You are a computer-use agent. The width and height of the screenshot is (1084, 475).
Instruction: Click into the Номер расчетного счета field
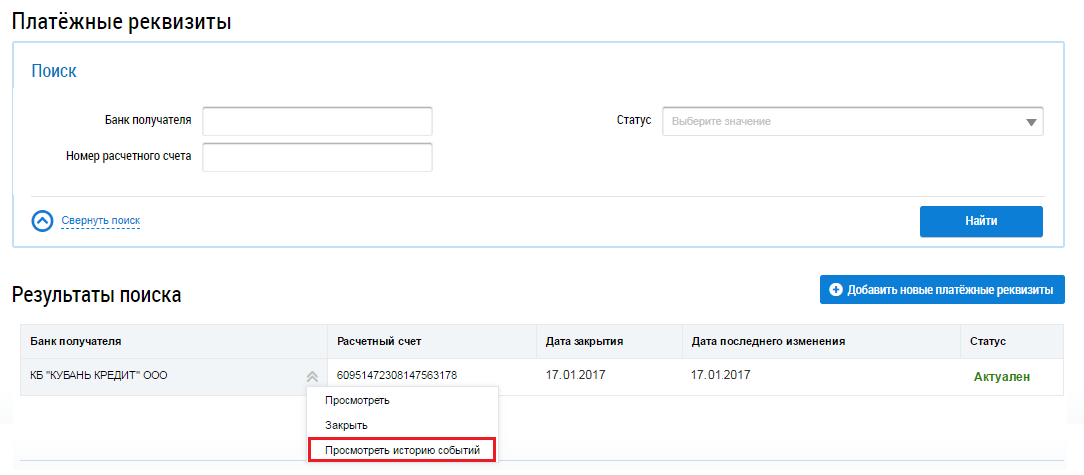pos(317,157)
